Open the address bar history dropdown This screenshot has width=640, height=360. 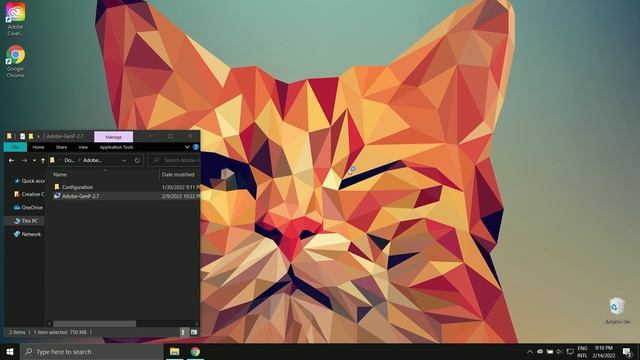click(124, 160)
